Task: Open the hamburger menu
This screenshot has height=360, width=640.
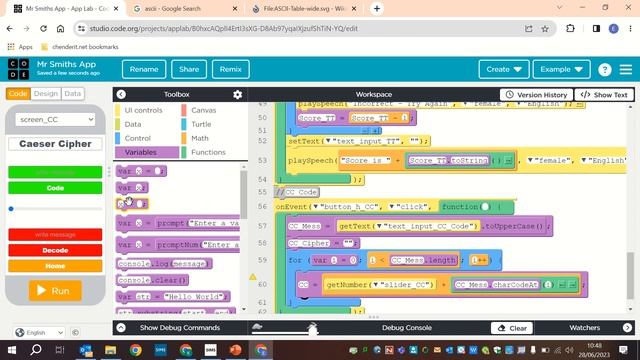Action: (x=626, y=69)
